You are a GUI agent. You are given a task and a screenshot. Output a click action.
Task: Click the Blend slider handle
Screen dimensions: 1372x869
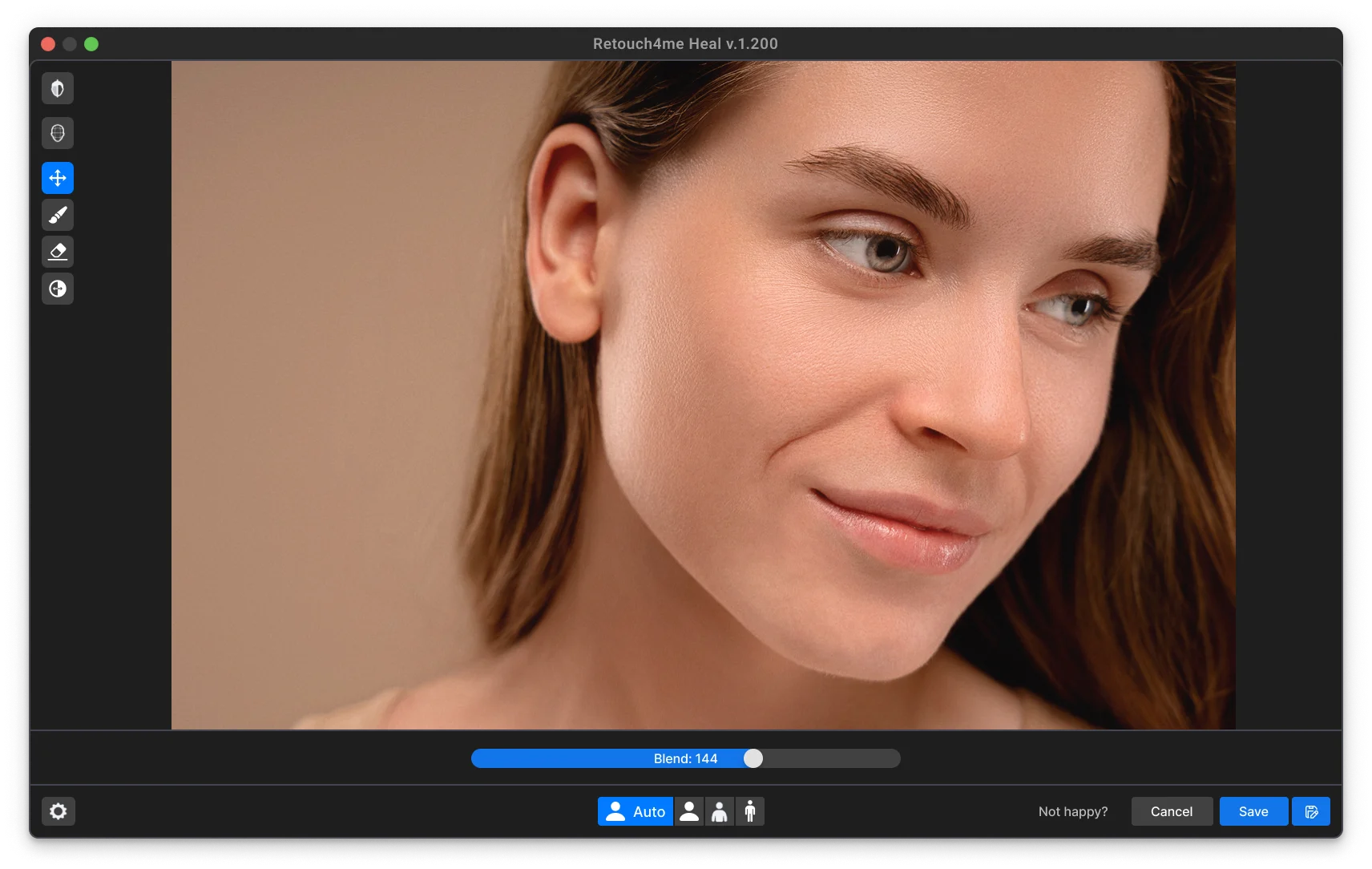click(753, 758)
